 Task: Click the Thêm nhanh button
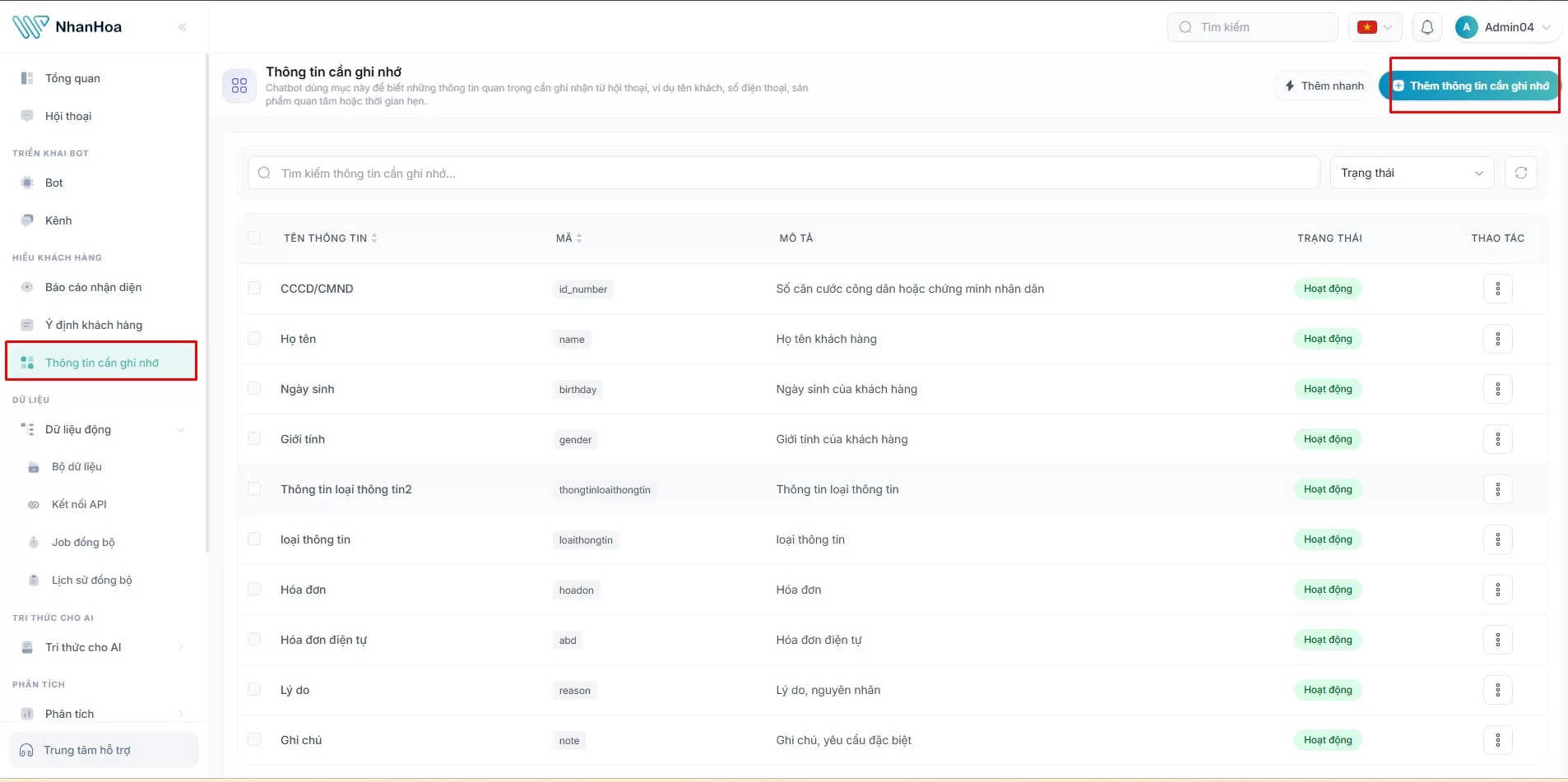(x=1324, y=86)
